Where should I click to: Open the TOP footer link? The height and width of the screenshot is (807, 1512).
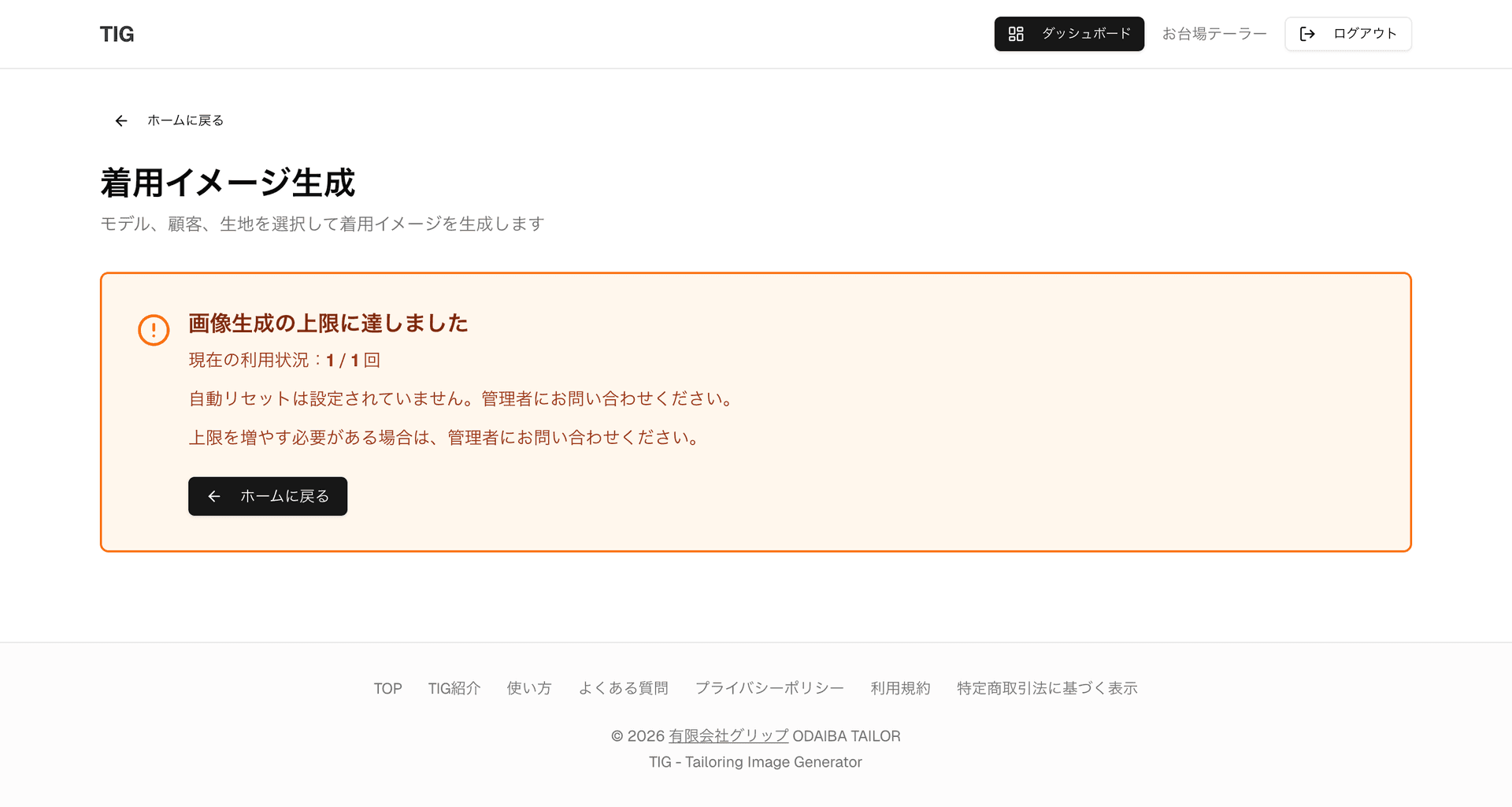coord(387,687)
